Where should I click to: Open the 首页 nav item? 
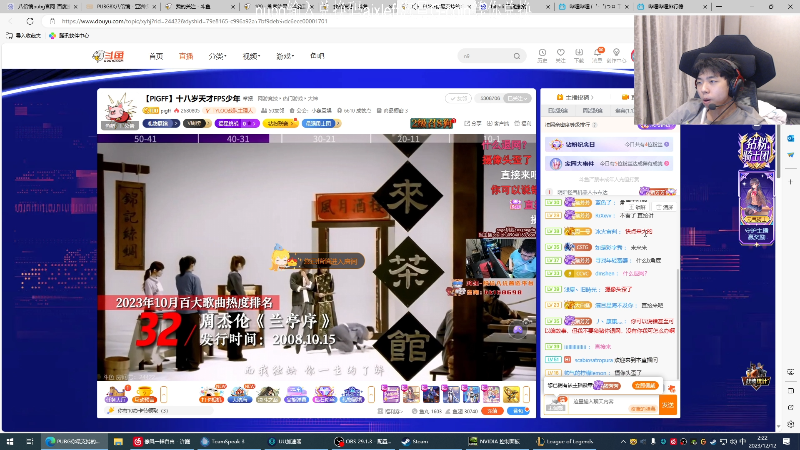pos(156,56)
